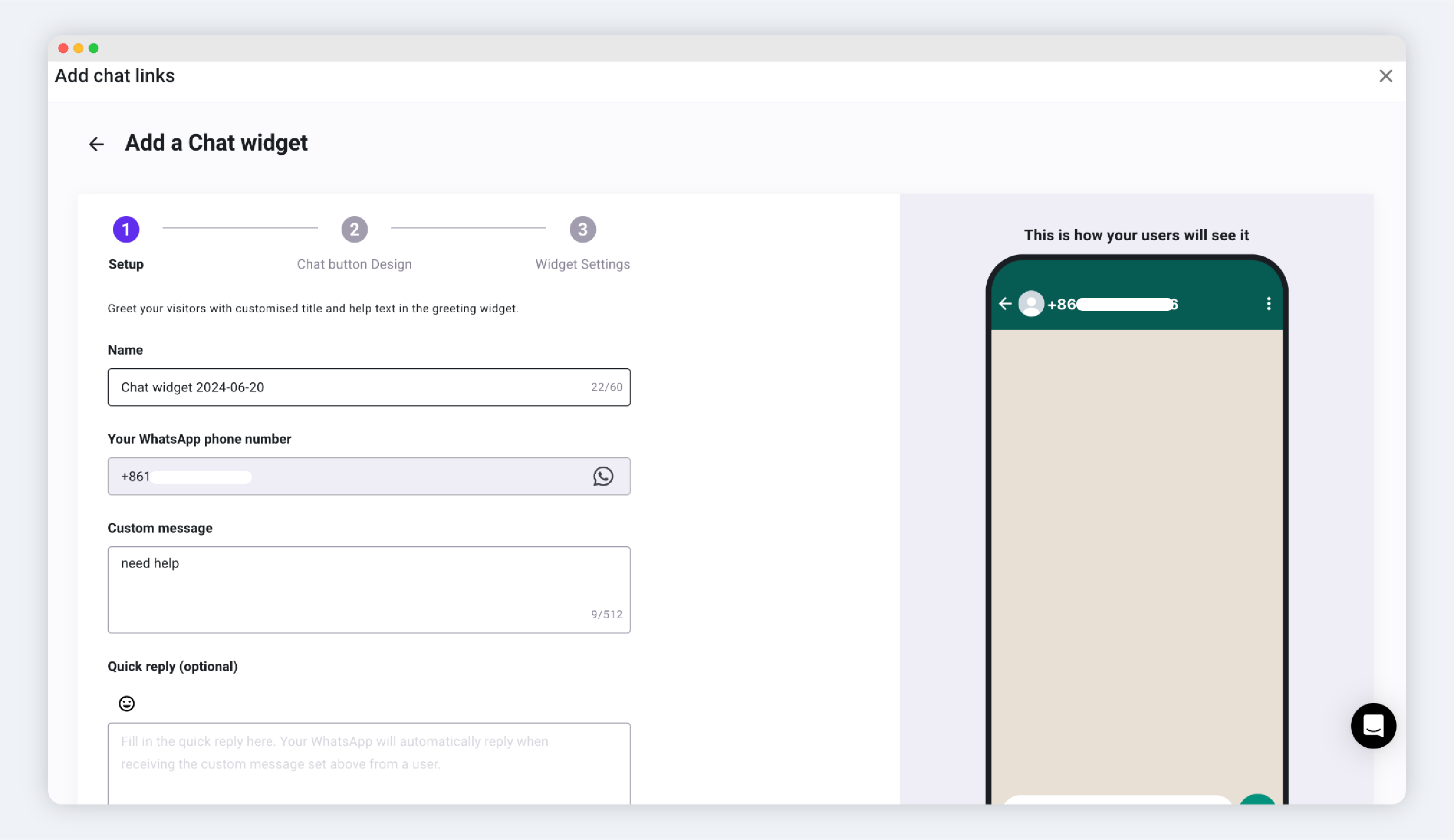Click the WhatsApp icon in phone field
Image resolution: width=1454 pixels, height=840 pixels.
coord(603,477)
